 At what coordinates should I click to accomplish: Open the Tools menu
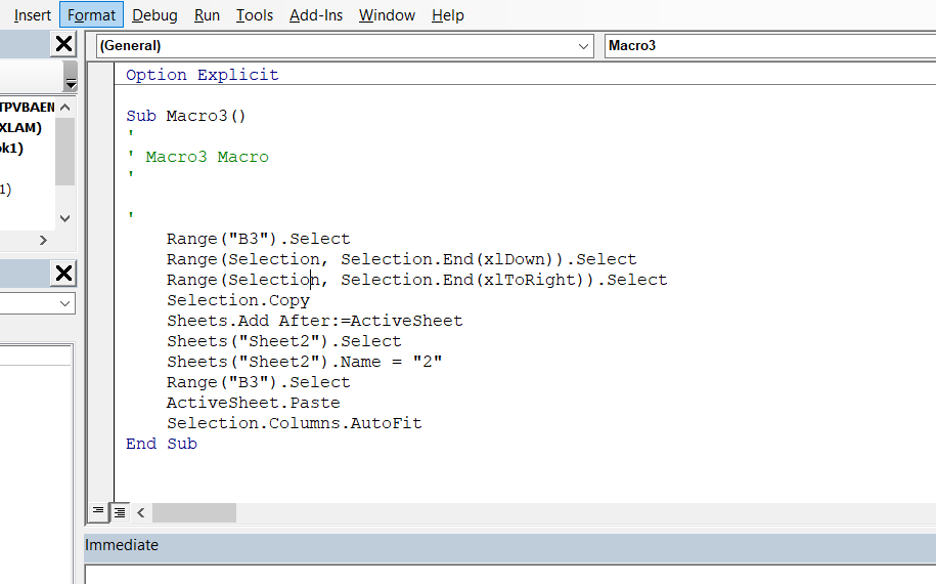(x=254, y=15)
